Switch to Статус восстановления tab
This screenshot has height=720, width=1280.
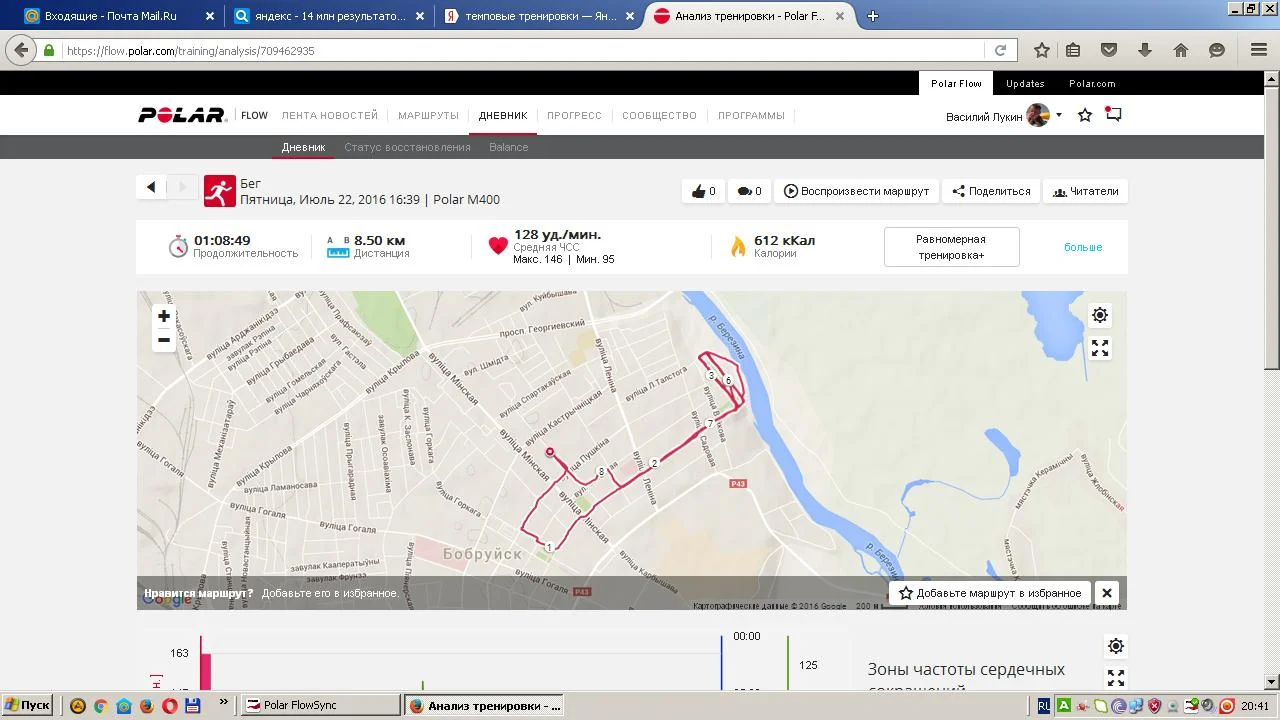click(407, 147)
